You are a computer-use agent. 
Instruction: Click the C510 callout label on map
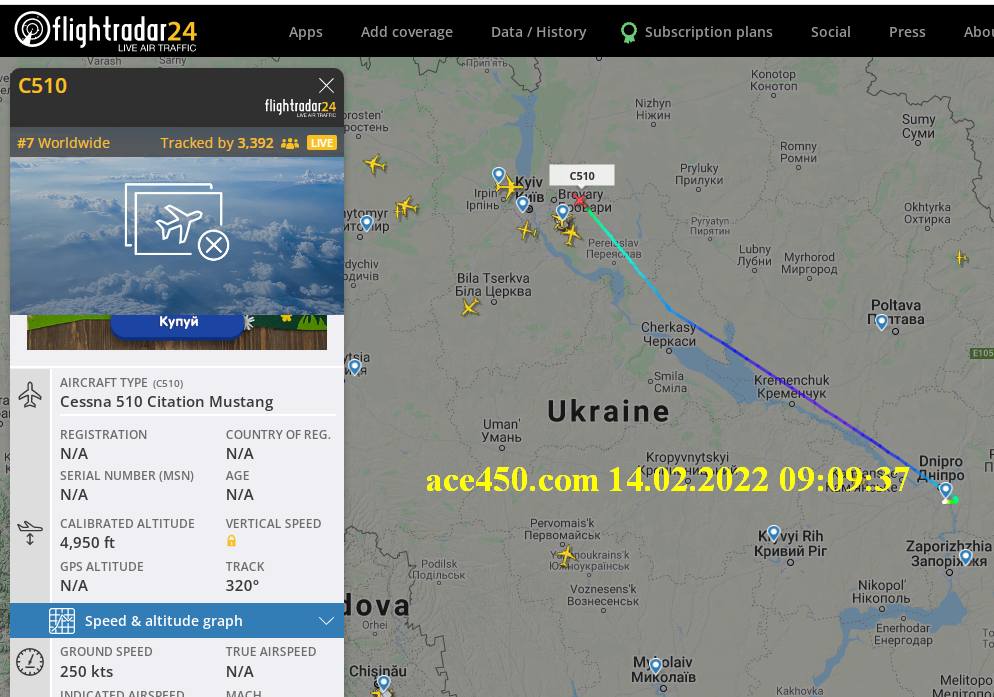coord(581,176)
